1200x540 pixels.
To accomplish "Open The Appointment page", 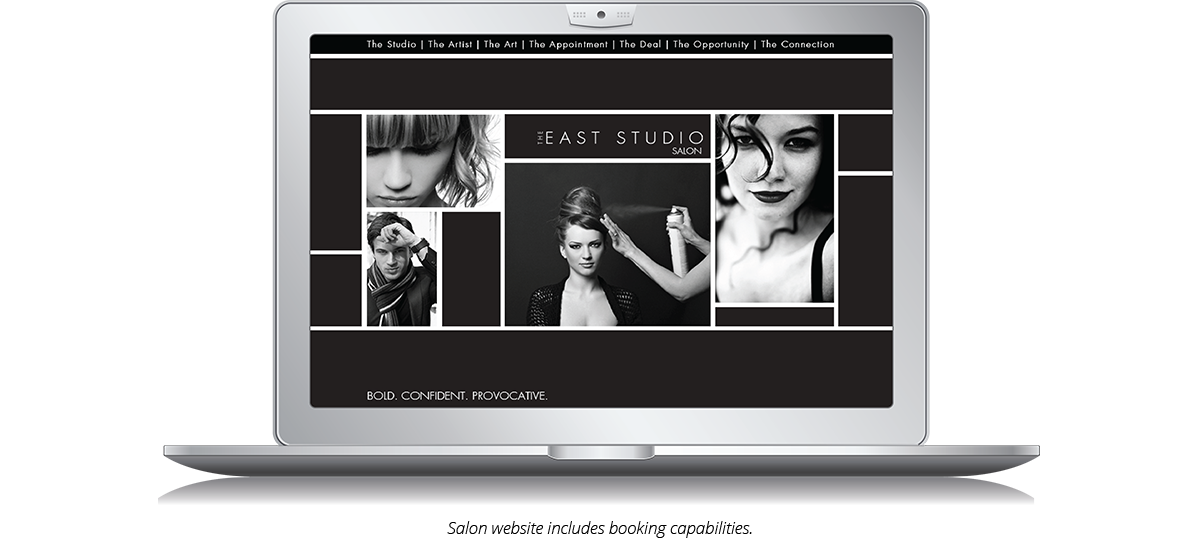I will click(x=568, y=45).
